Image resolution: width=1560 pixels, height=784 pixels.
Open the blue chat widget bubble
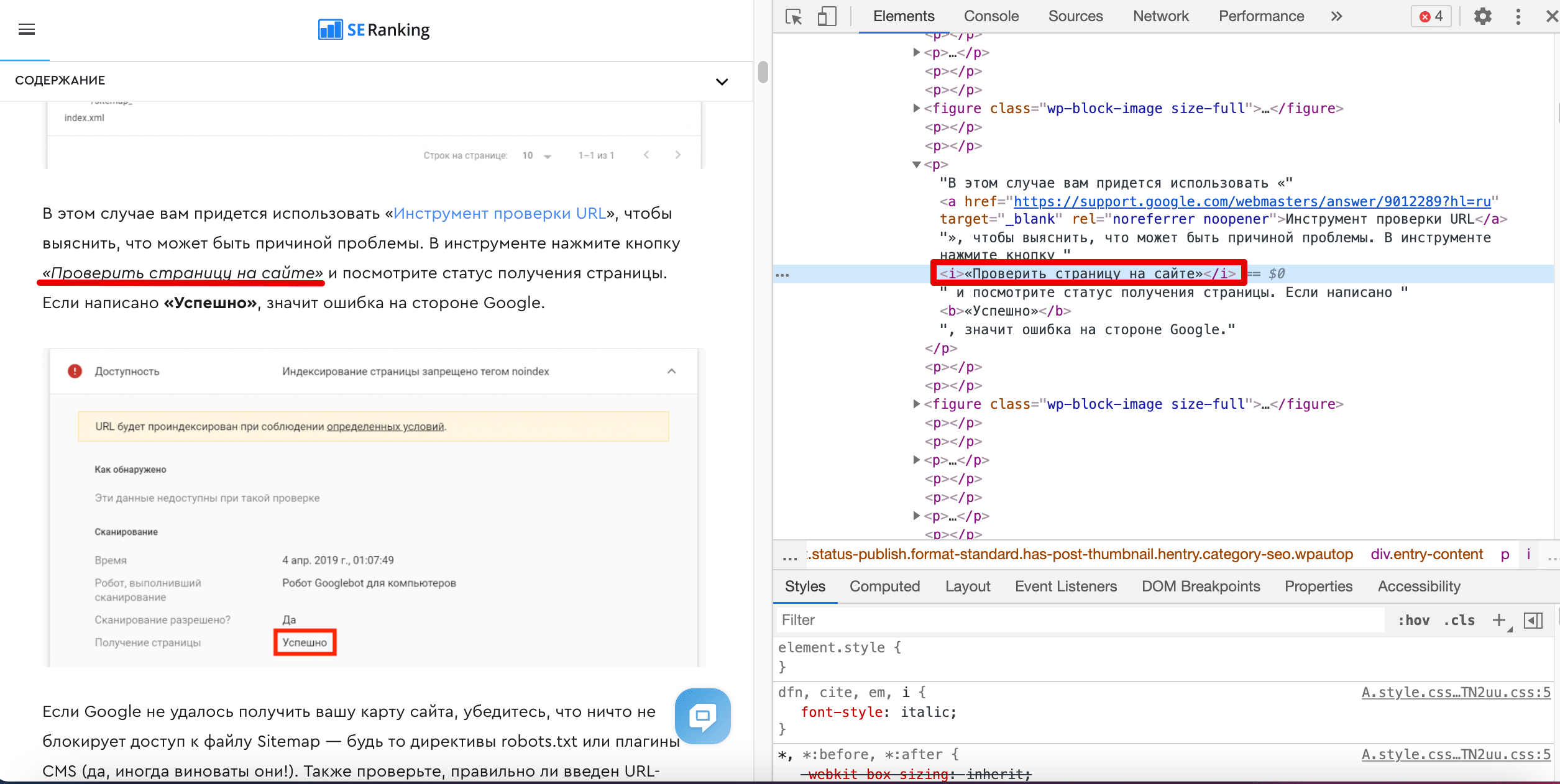coord(702,716)
